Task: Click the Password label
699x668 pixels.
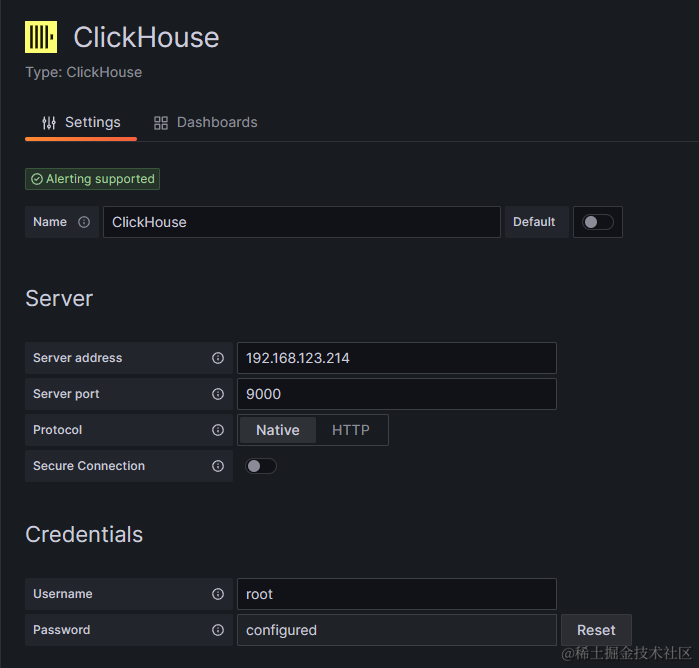Action: point(62,630)
